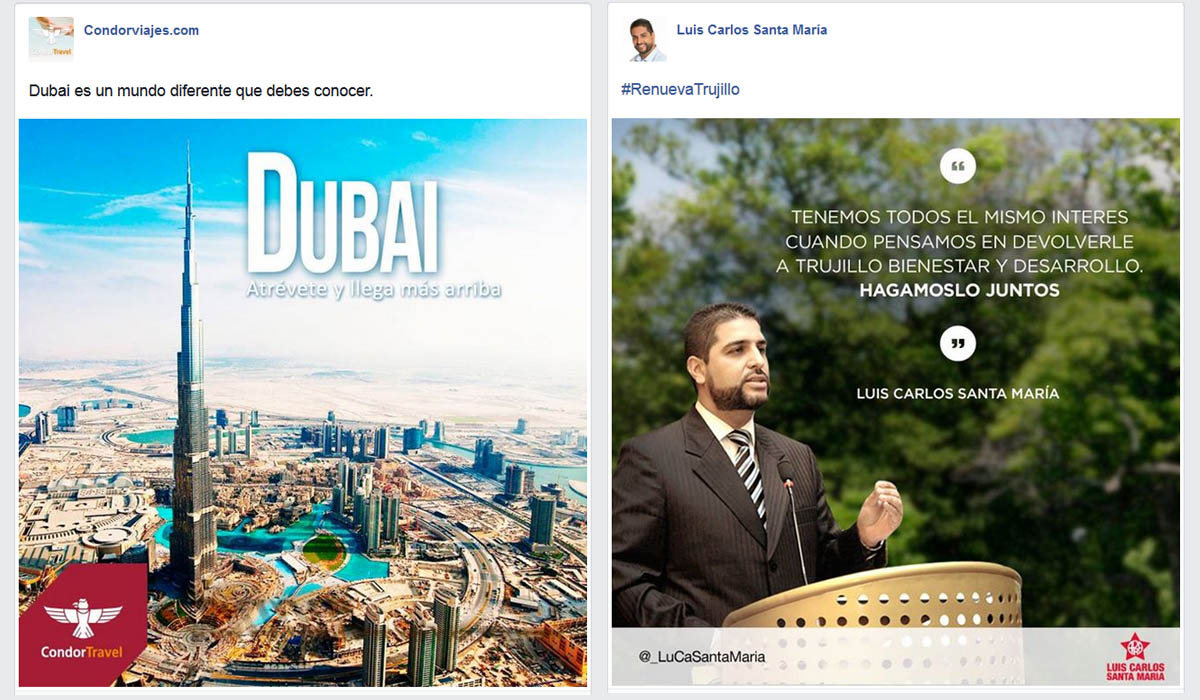The height and width of the screenshot is (700, 1200).
Task: Open the Dubai skyline post image
Action: click(x=303, y=403)
